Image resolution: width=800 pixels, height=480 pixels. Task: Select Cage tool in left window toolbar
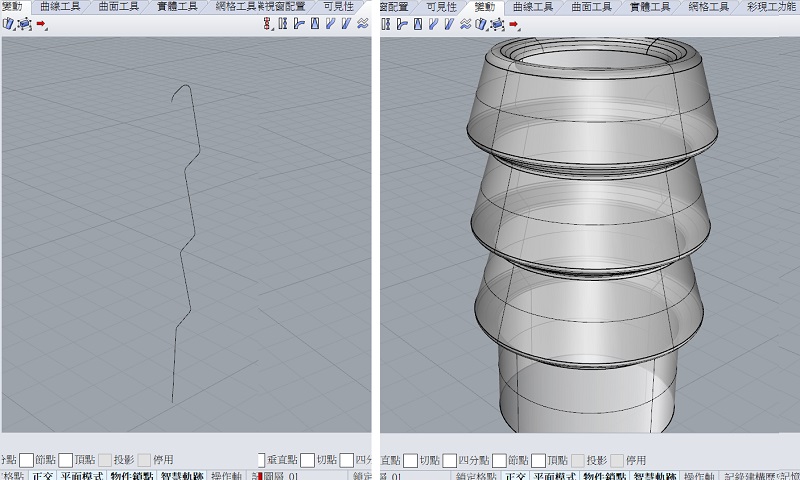tap(8, 23)
